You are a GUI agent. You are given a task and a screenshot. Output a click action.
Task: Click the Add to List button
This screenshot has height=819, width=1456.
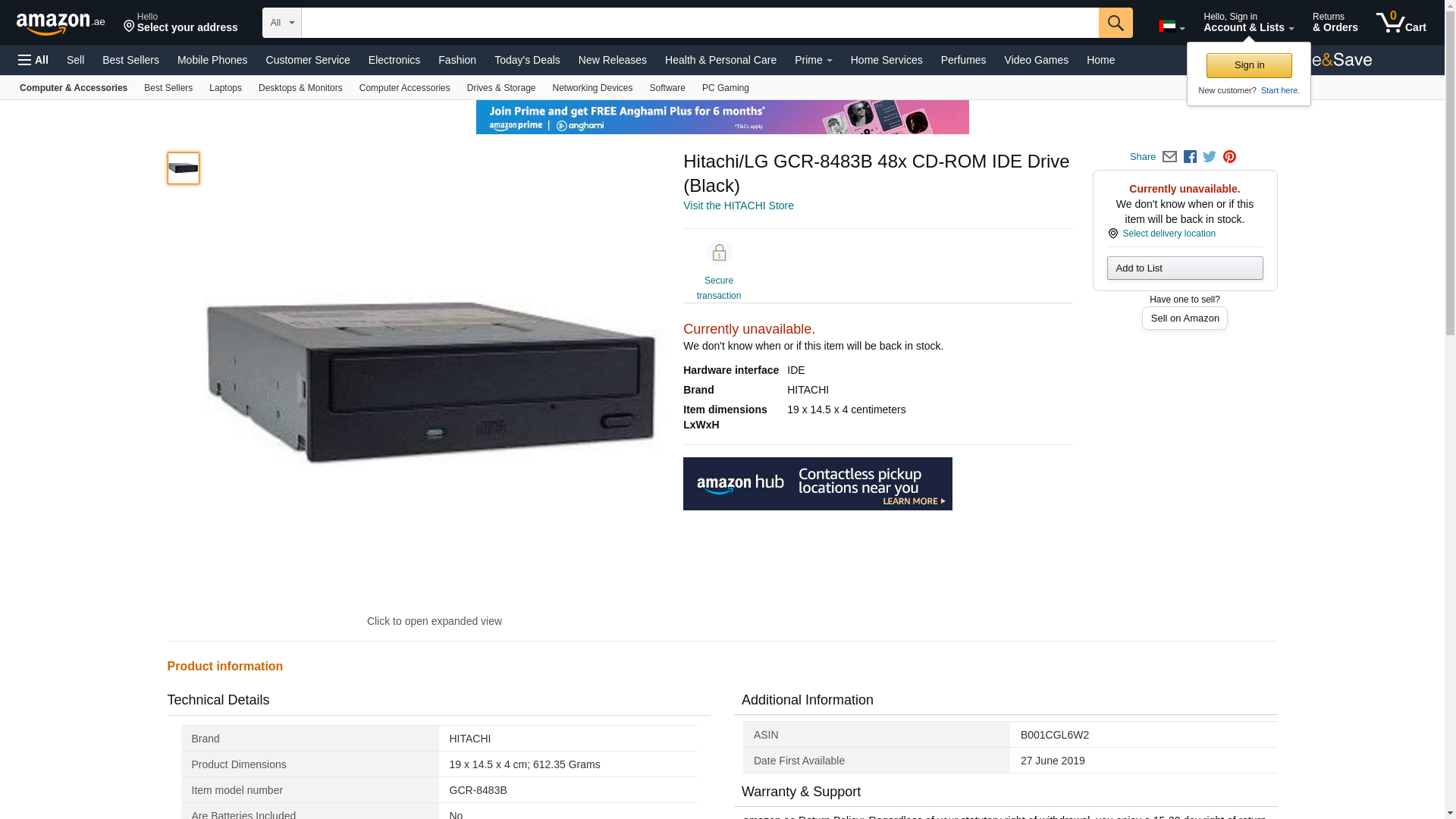1185,268
